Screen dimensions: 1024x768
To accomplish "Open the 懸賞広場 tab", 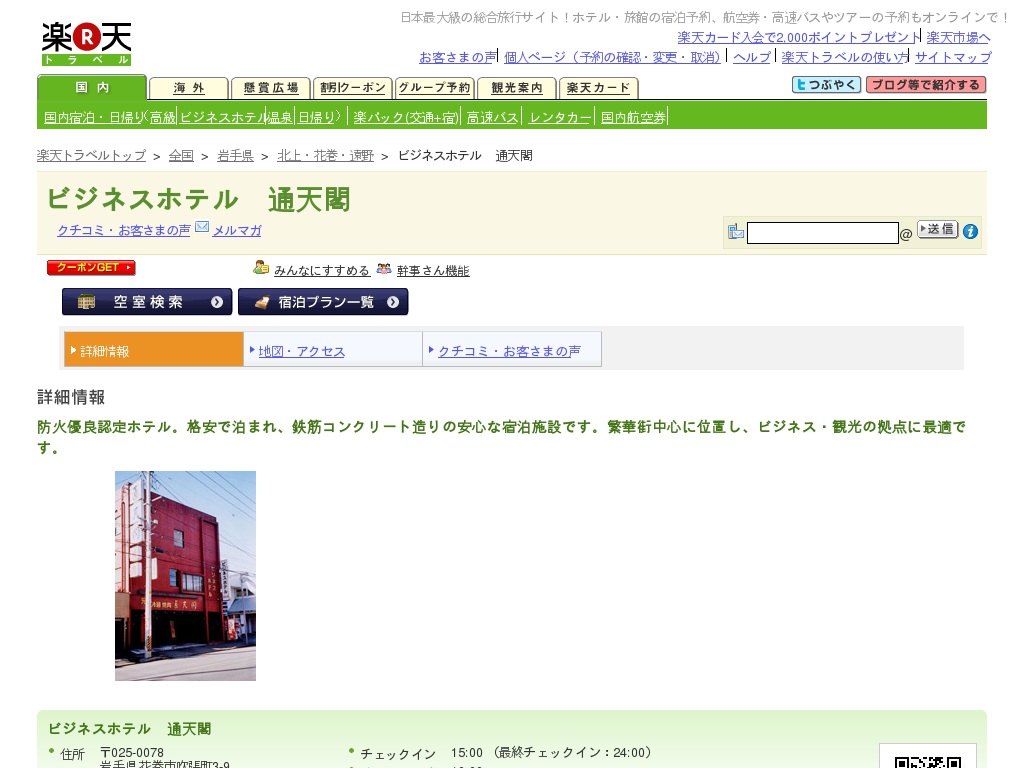I will pyautogui.click(x=270, y=88).
